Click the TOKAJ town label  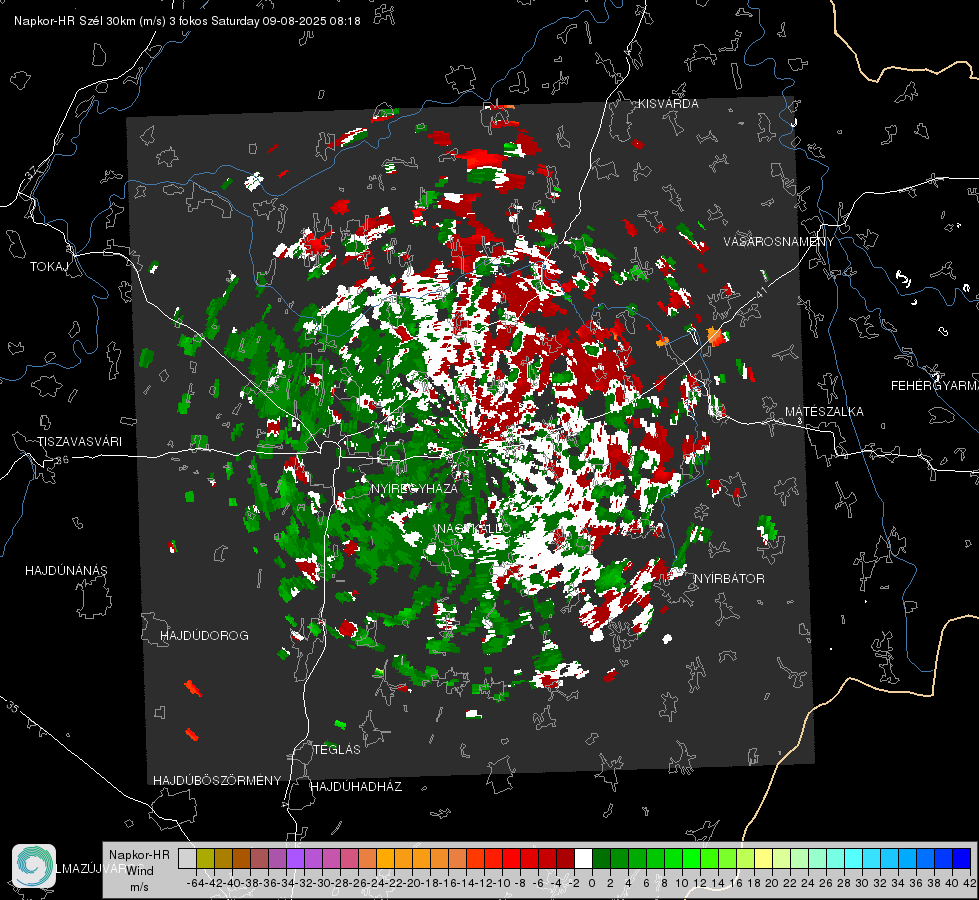point(49,267)
